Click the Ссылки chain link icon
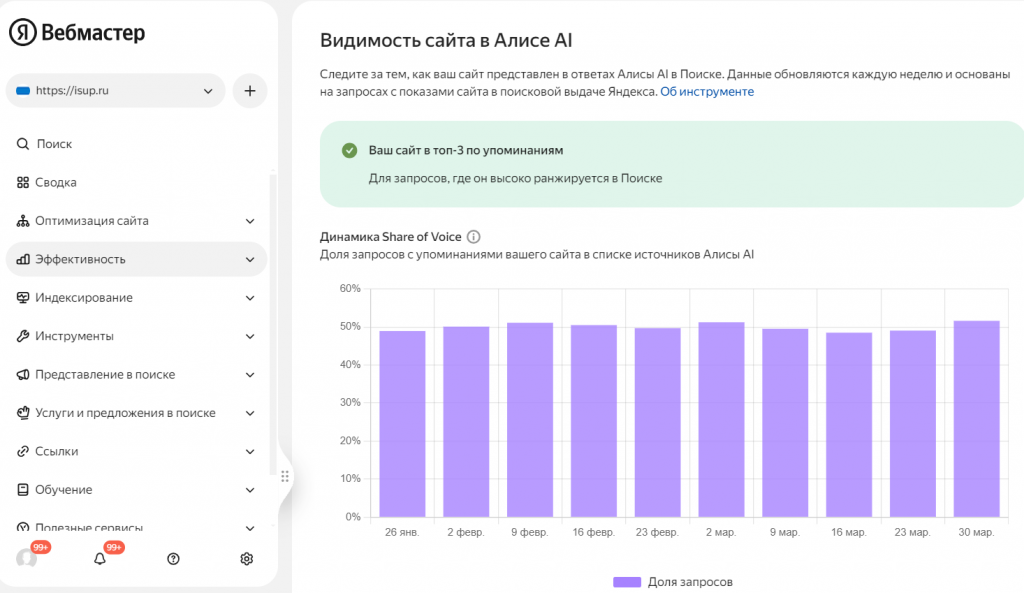Screen dimensions: 1024x593 click(x=23, y=451)
